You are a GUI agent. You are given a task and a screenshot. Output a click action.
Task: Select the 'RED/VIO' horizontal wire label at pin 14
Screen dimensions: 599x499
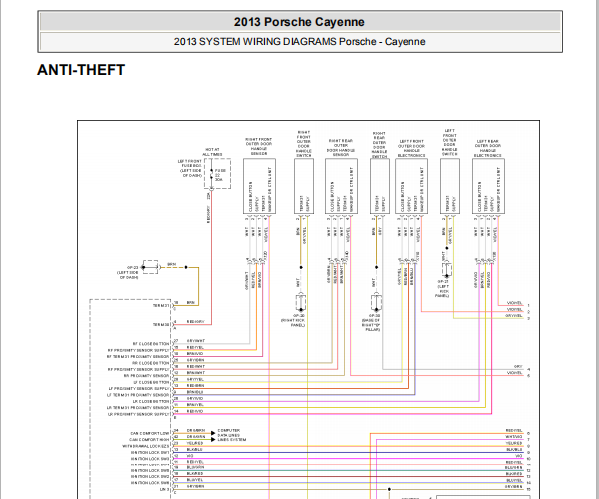click(x=195, y=411)
